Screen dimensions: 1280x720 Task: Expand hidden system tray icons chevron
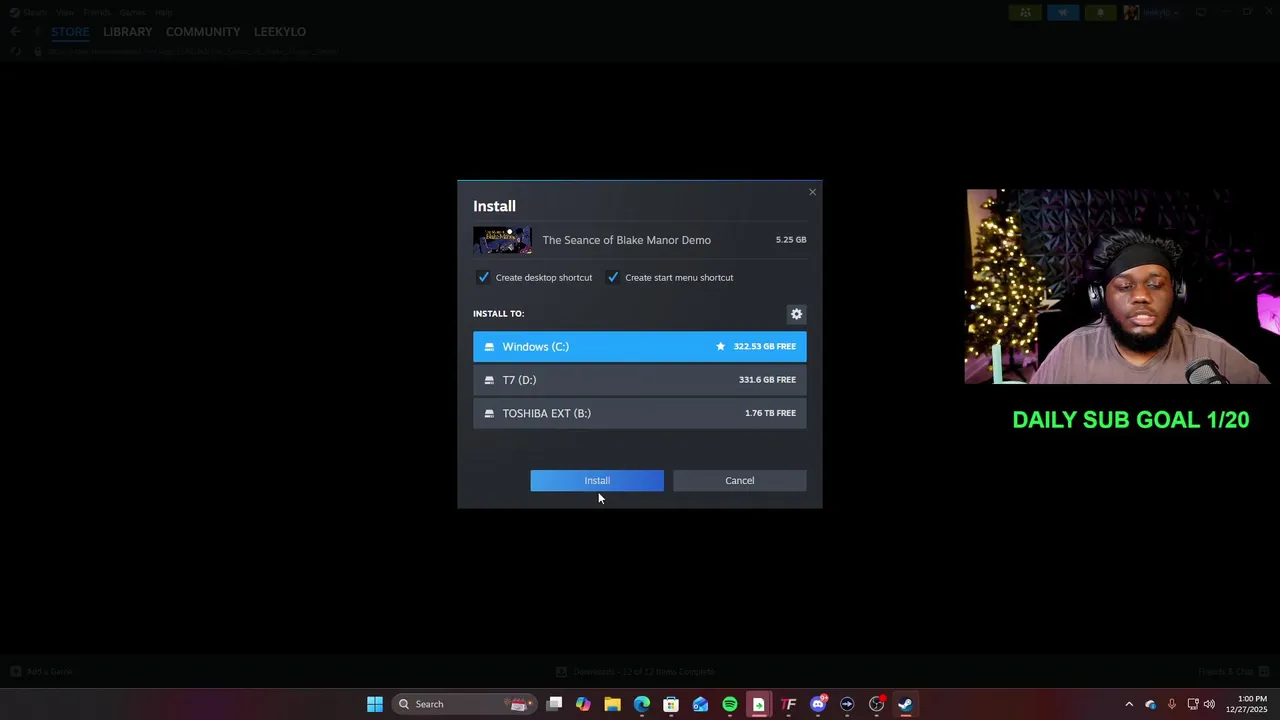[x=1129, y=704]
